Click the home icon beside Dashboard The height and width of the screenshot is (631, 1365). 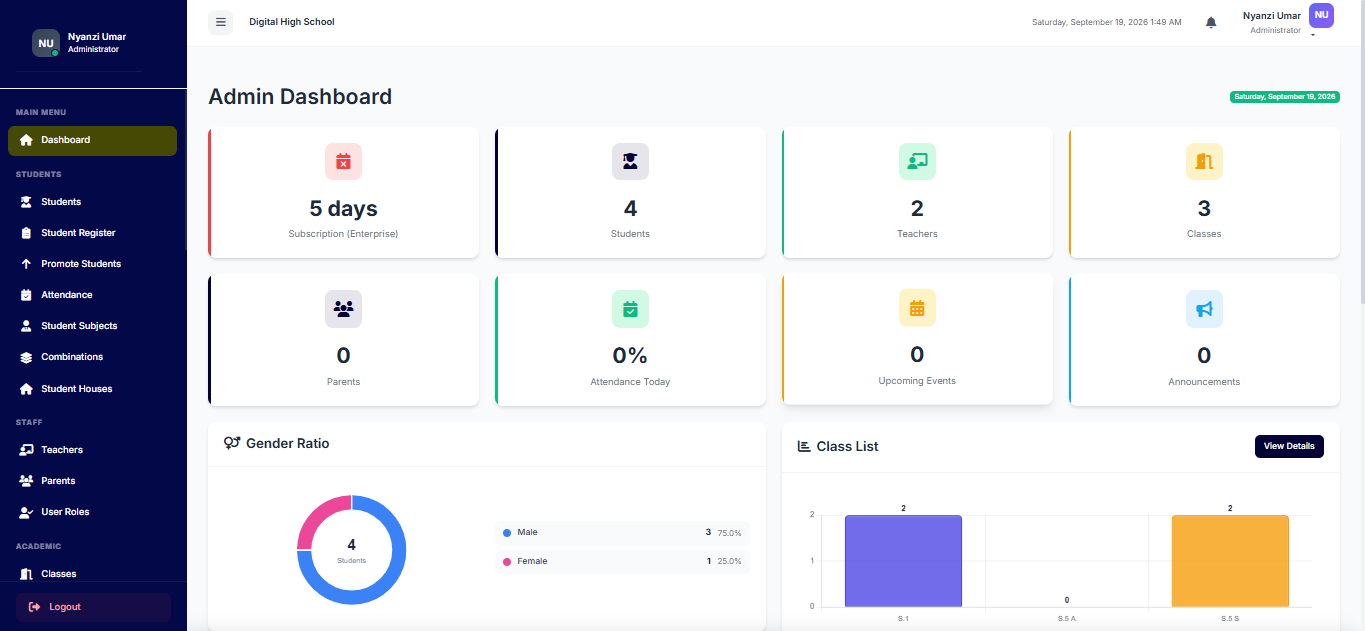pos(26,140)
